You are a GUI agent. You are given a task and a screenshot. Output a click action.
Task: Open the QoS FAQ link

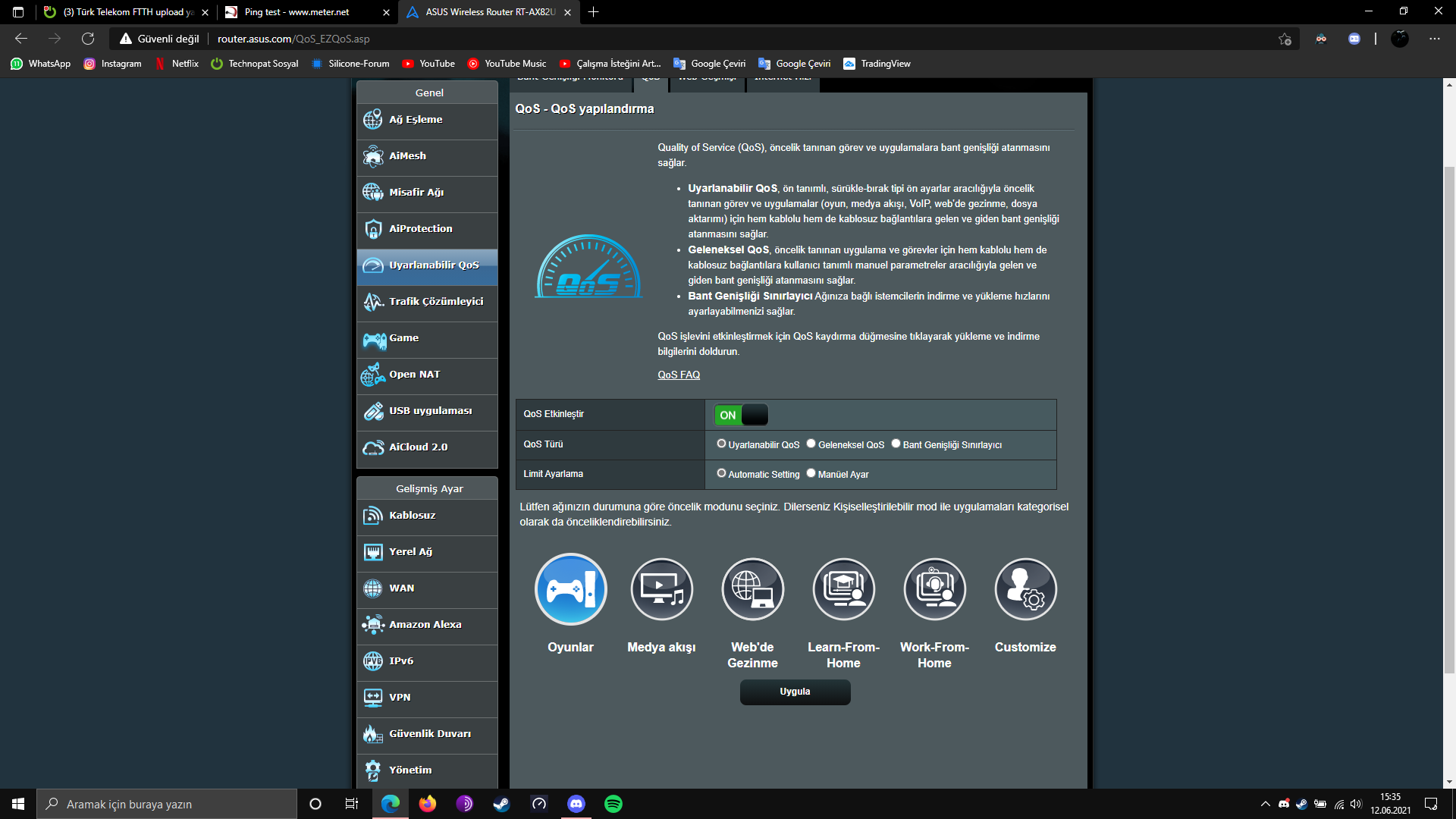pyautogui.click(x=679, y=375)
